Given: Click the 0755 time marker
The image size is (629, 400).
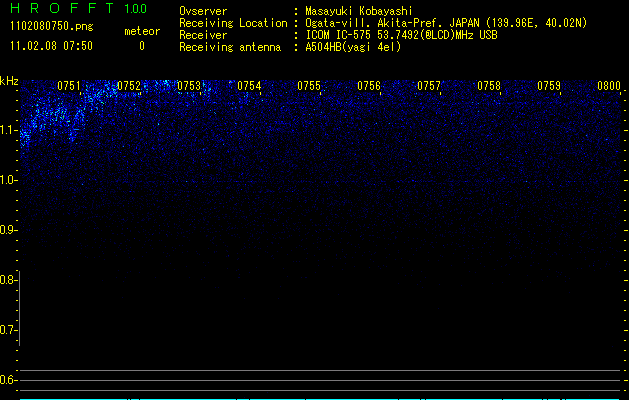Looking at the screenshot, I should coord(309,86).
